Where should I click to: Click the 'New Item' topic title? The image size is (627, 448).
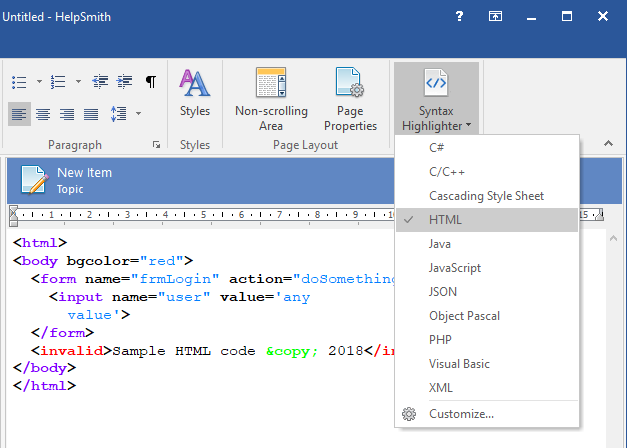tap(84, 173)
